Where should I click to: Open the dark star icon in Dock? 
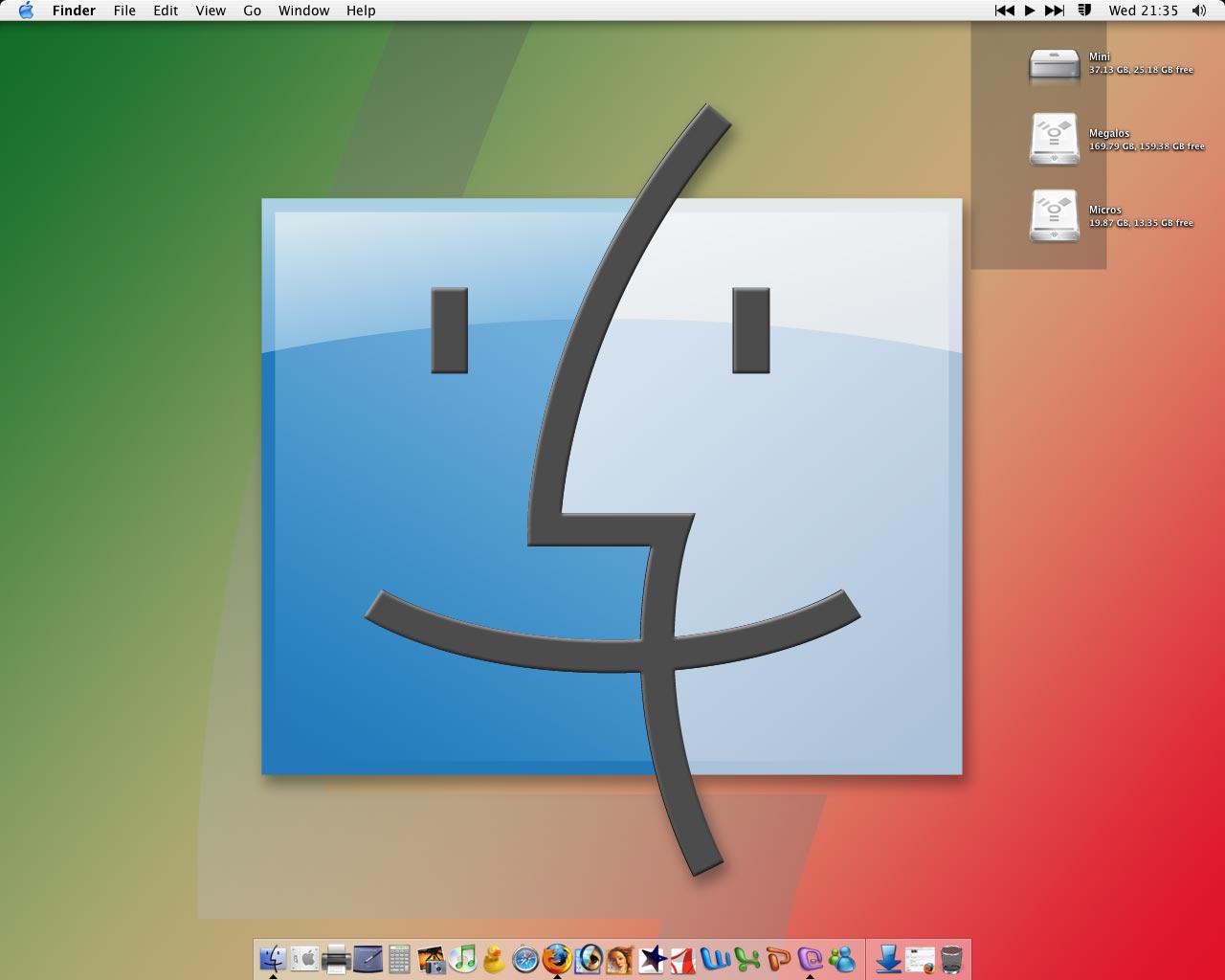tap(652, 958)
